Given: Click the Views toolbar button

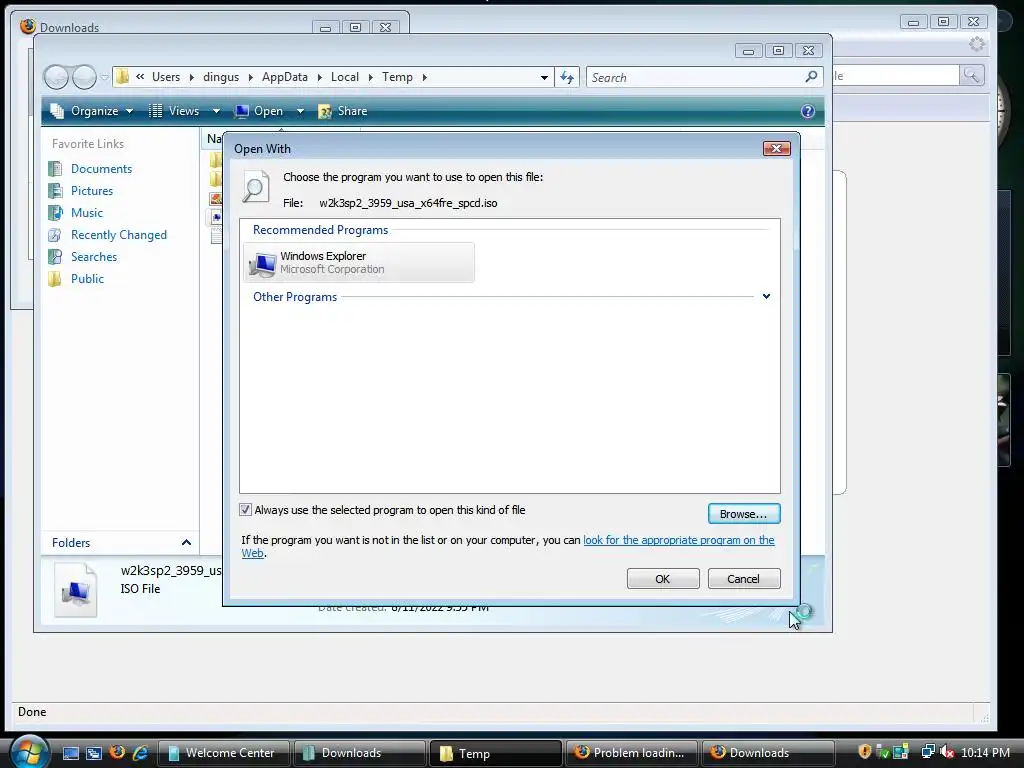Looking at the screenshot, I should click(x=174, y=111).
